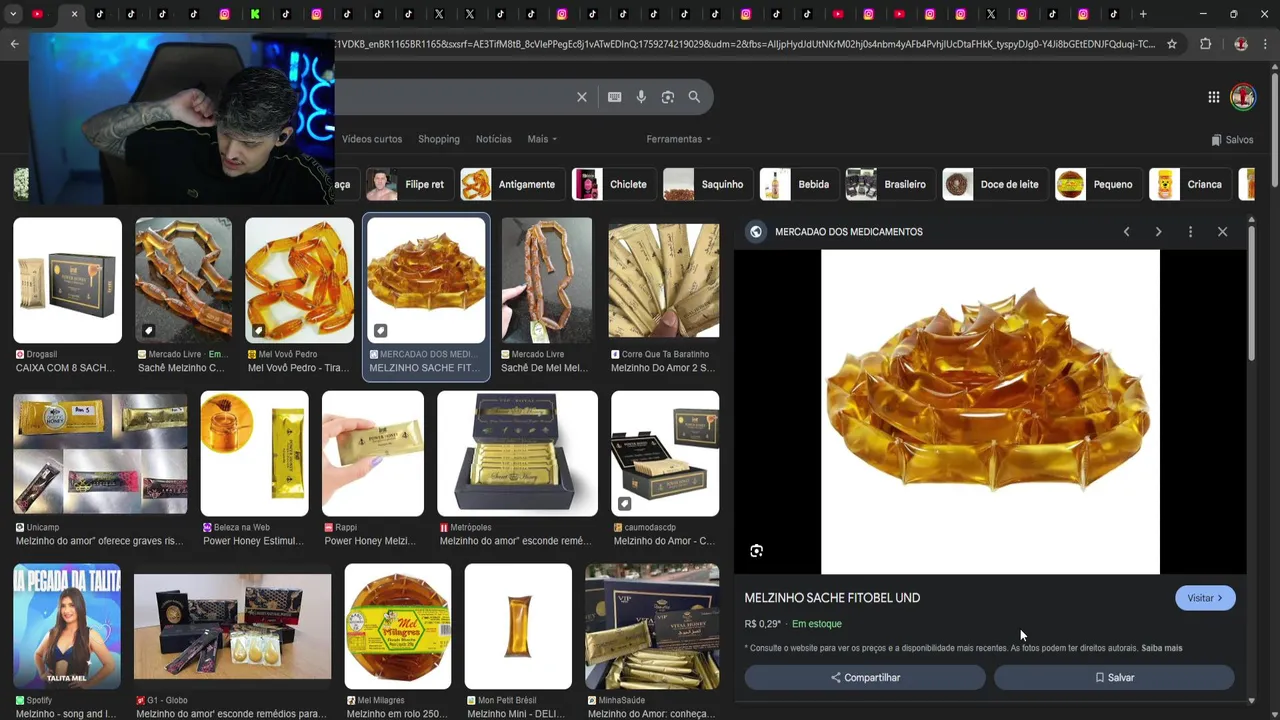
Task: Click the Salvar button in preview panel
Action: pyautogui.click(x=1114, y=678)
